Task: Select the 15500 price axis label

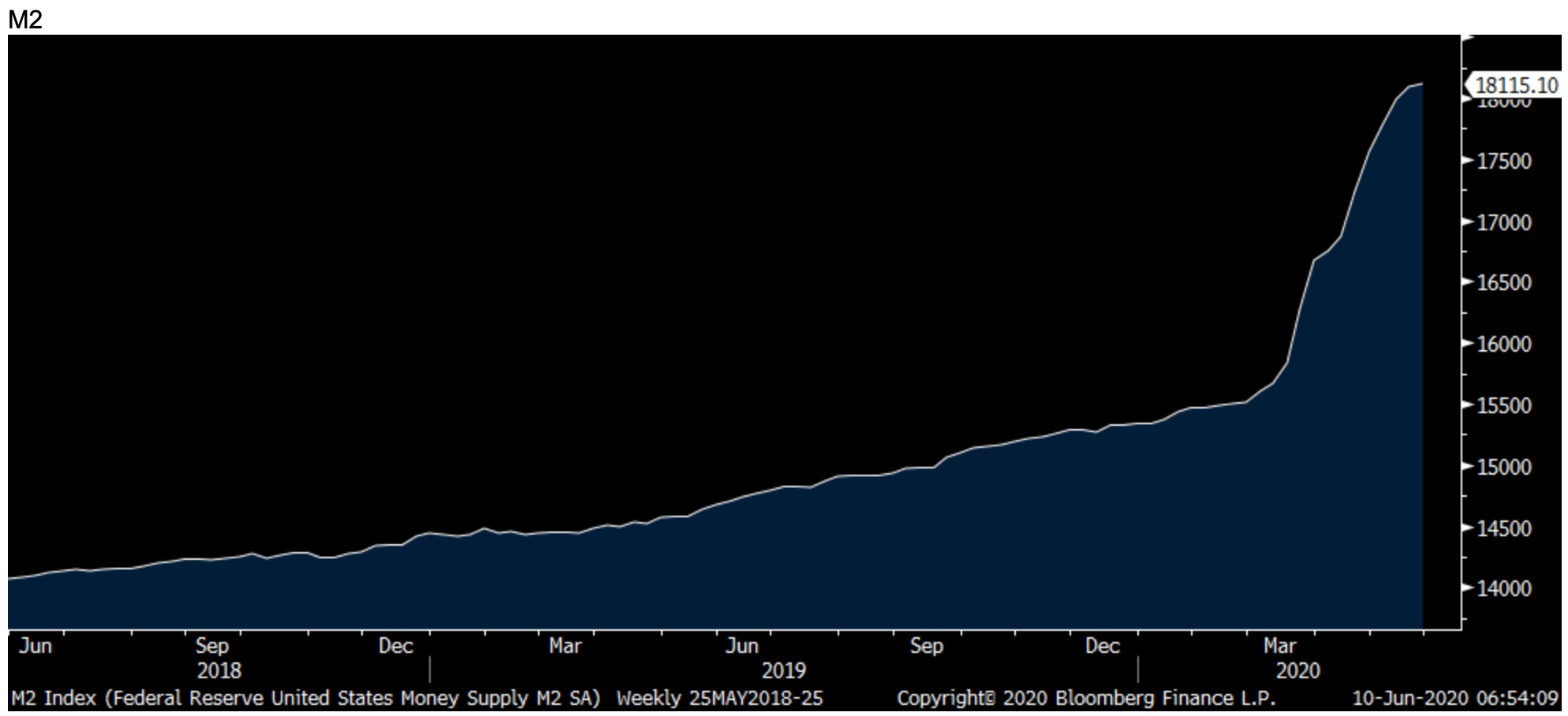Action: 1504,406
